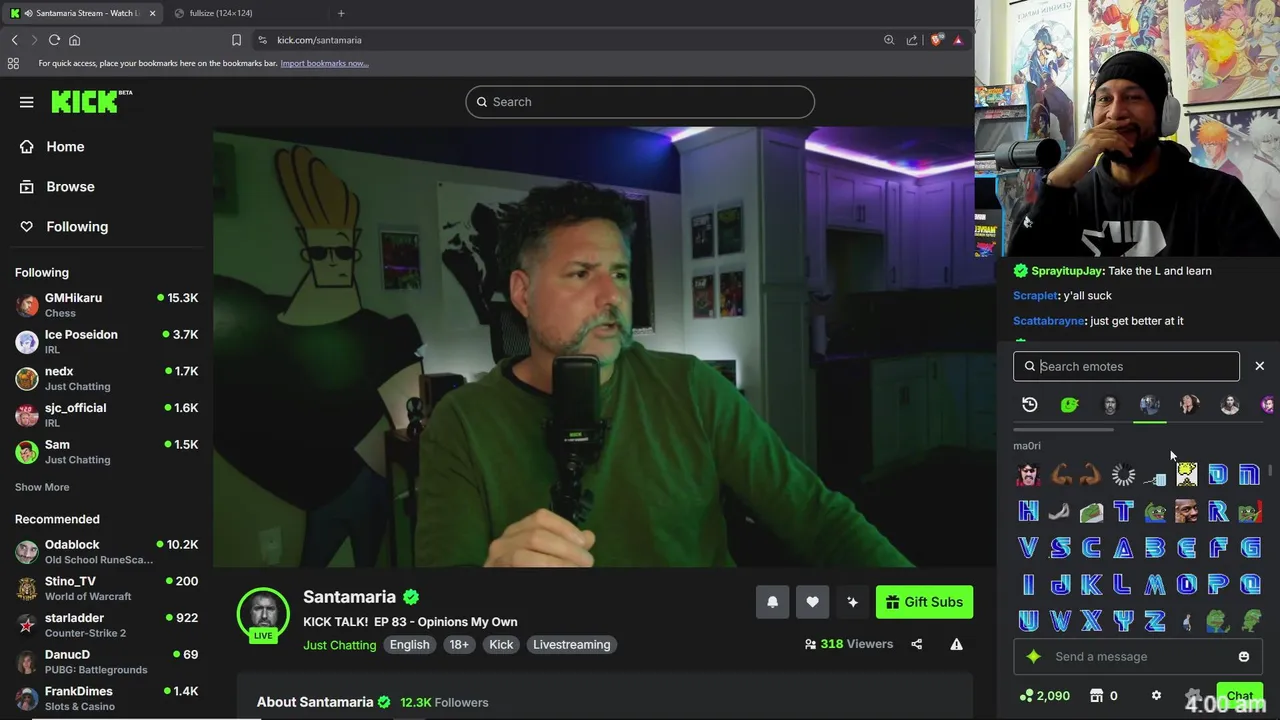
Task: Insert the letter A emote
Action: coord(1123,547)
